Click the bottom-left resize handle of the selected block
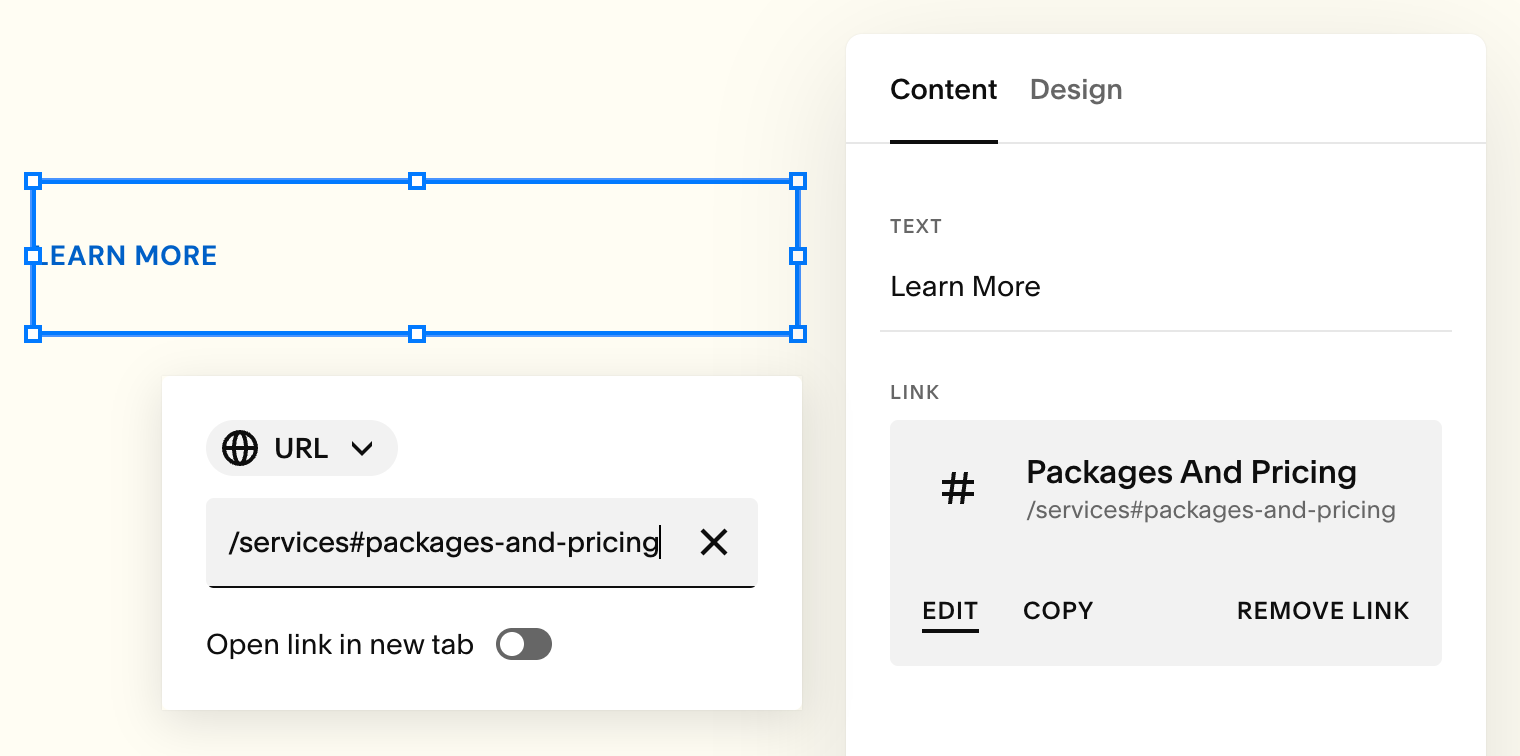1520x756 pixels. 33,333
